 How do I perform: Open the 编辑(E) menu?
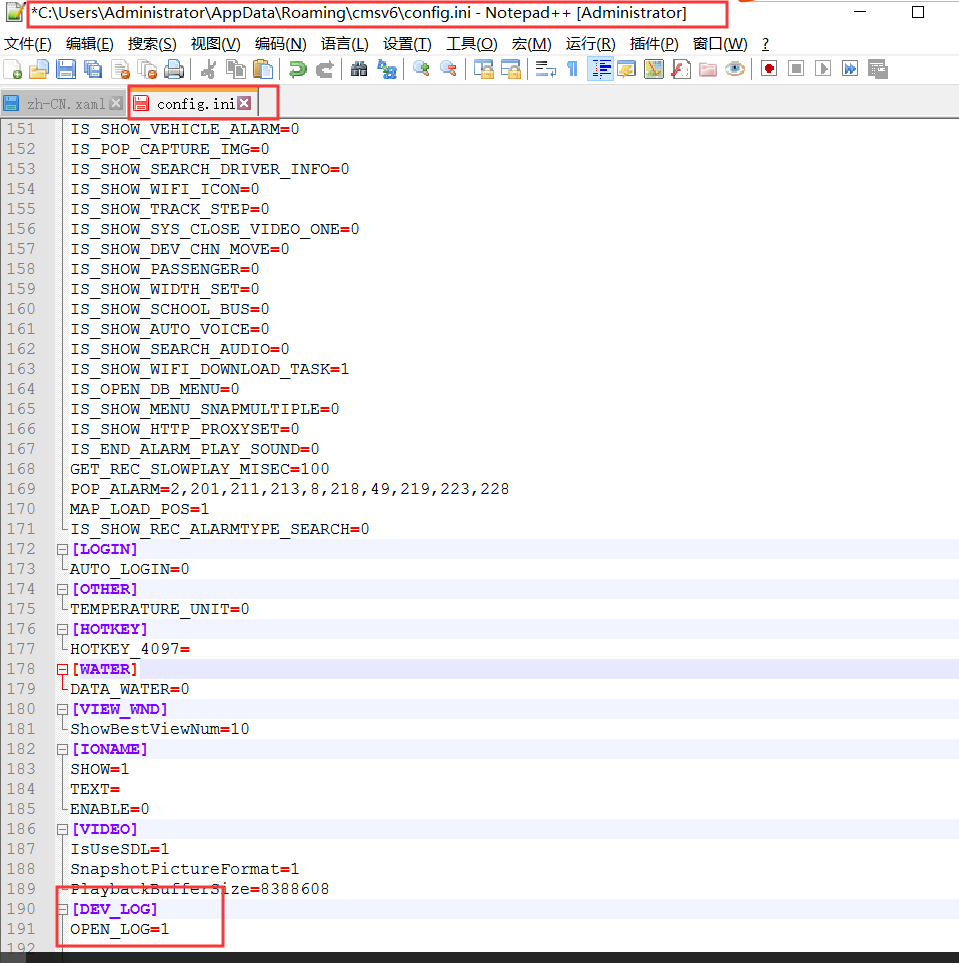click(x=90, y=44)
